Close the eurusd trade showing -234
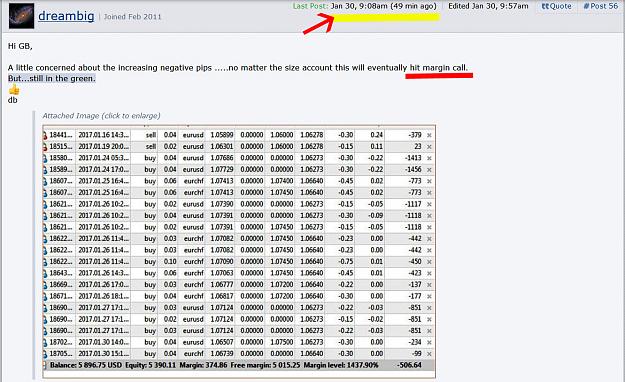 click(429, 343)
